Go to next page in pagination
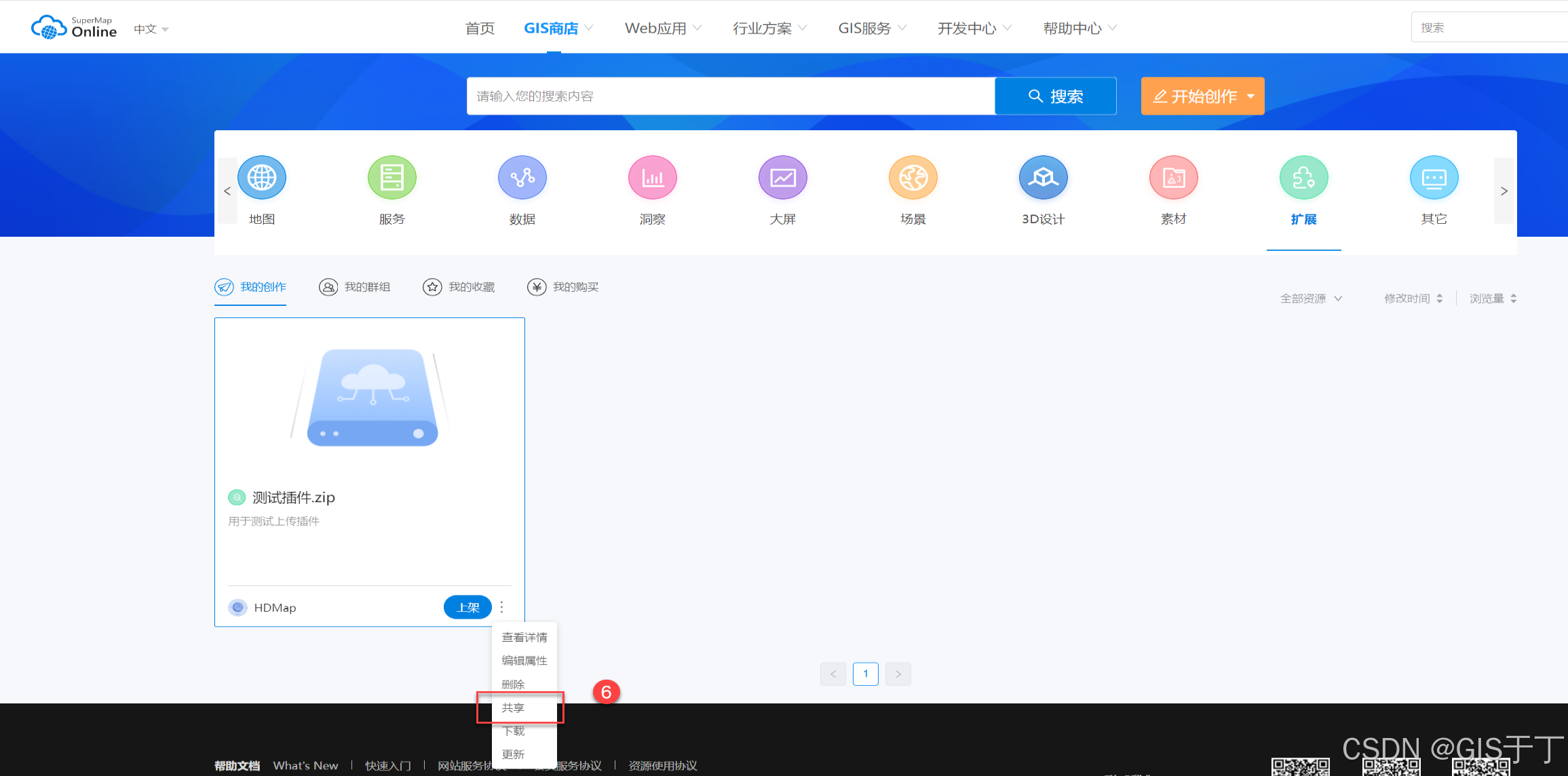Image resolution: width=1568 pixels, height=776 pixels. [x=898, y=674]
